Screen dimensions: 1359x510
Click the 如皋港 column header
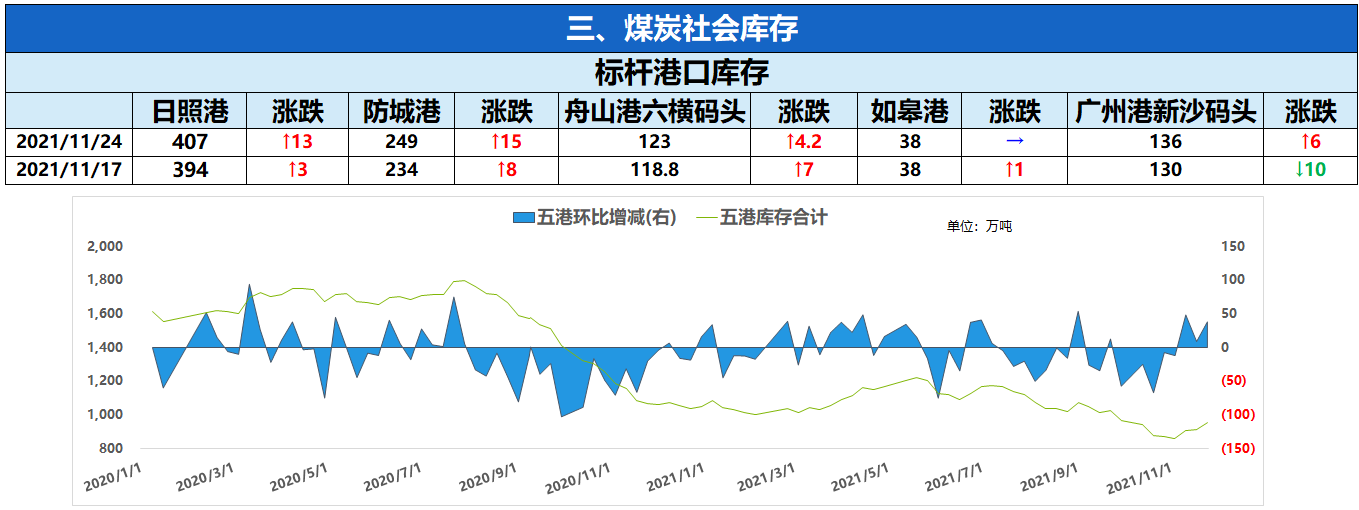click(x=909, y=111)
